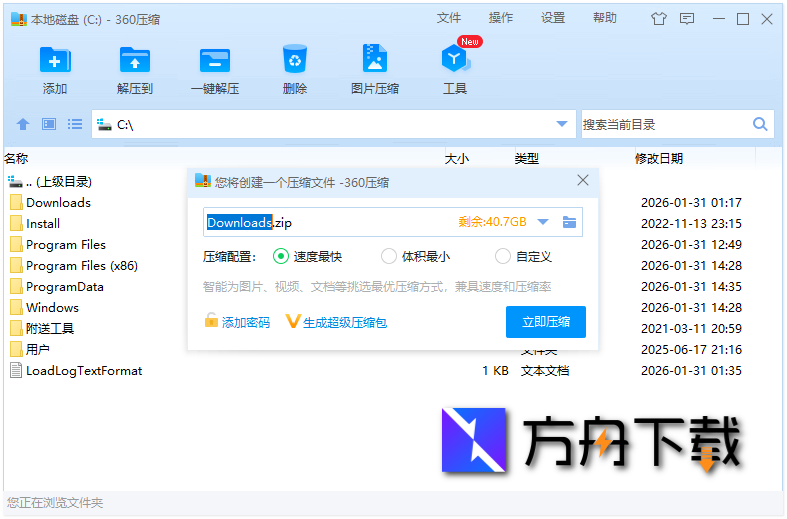Expand the path address dropdown arrow
787x519 pixels.
coord(562,124)
